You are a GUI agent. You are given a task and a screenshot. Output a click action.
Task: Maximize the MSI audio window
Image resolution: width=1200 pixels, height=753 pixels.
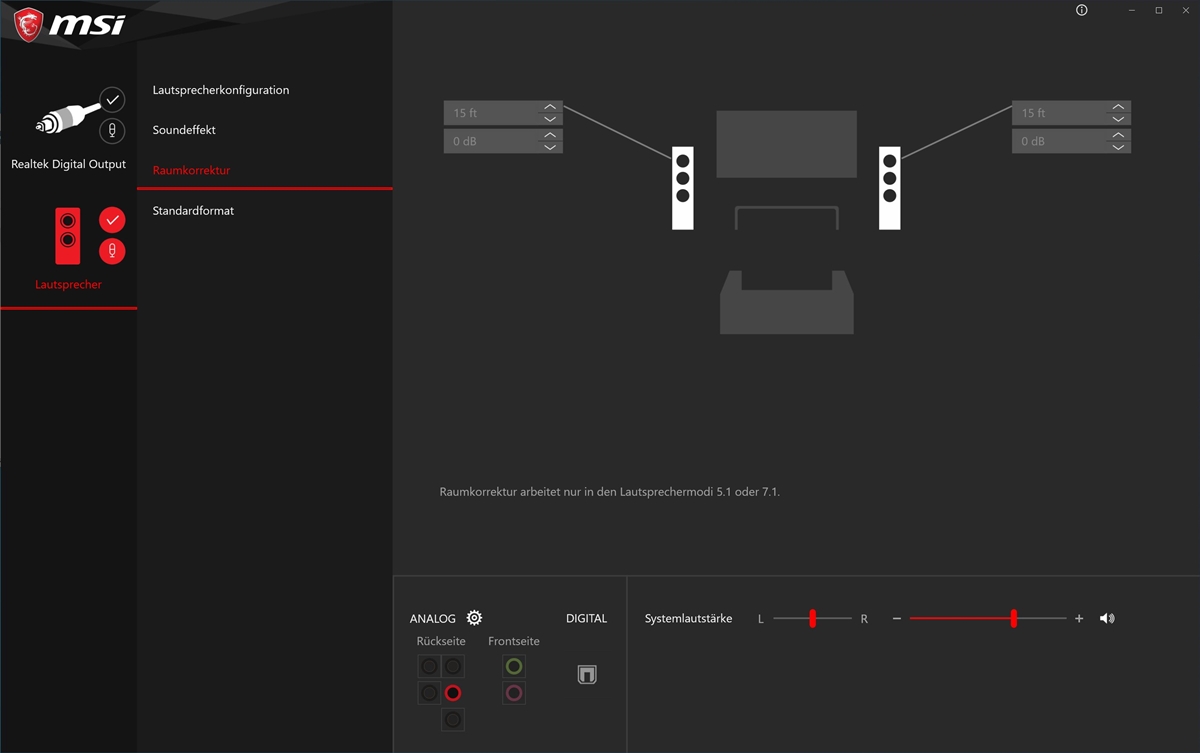coord(1159,10)
